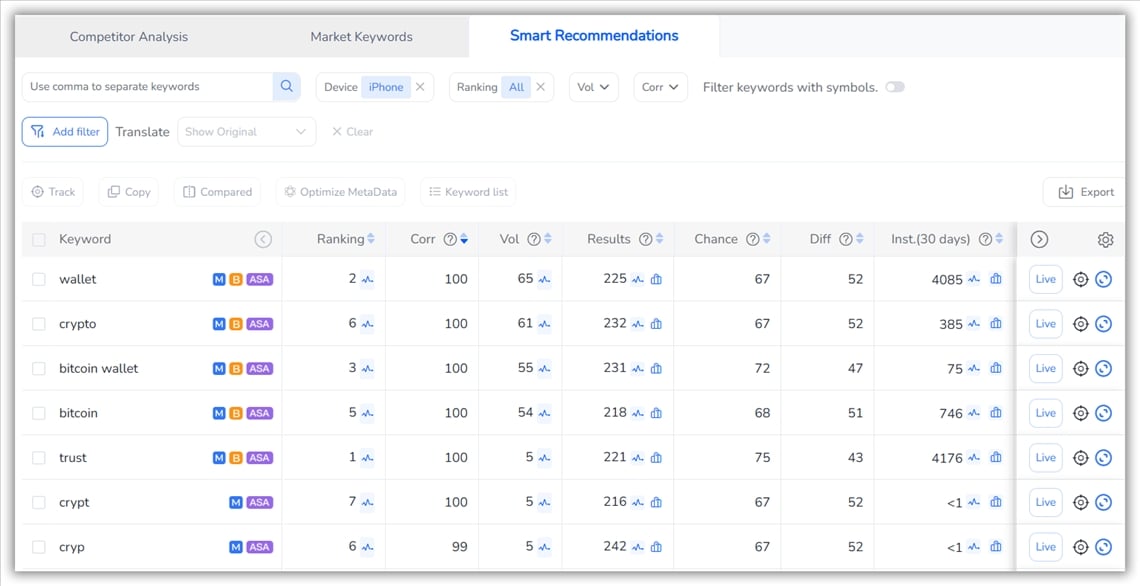
Task: Toggle filter keywords with symbols switch
Action: 894,87
